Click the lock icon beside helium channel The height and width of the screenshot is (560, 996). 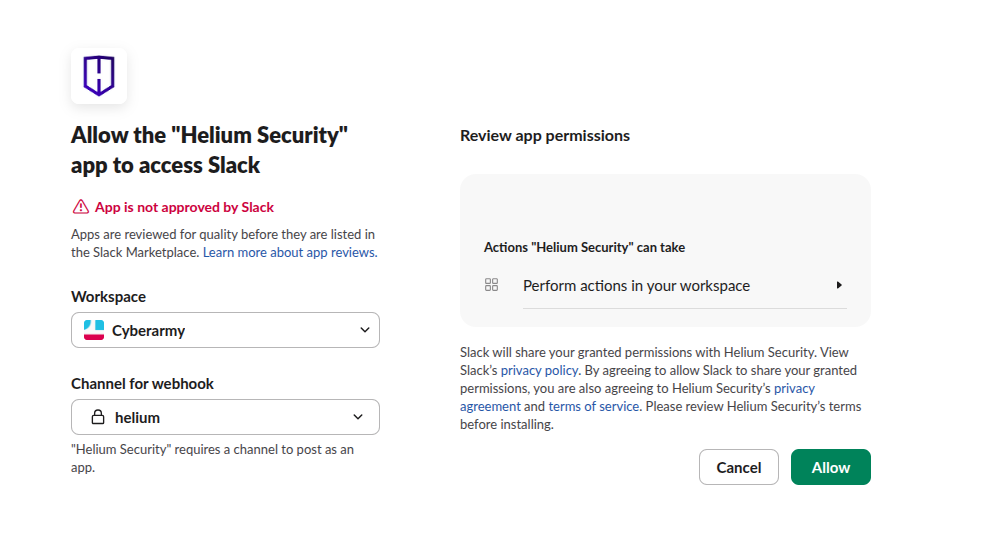98,417
